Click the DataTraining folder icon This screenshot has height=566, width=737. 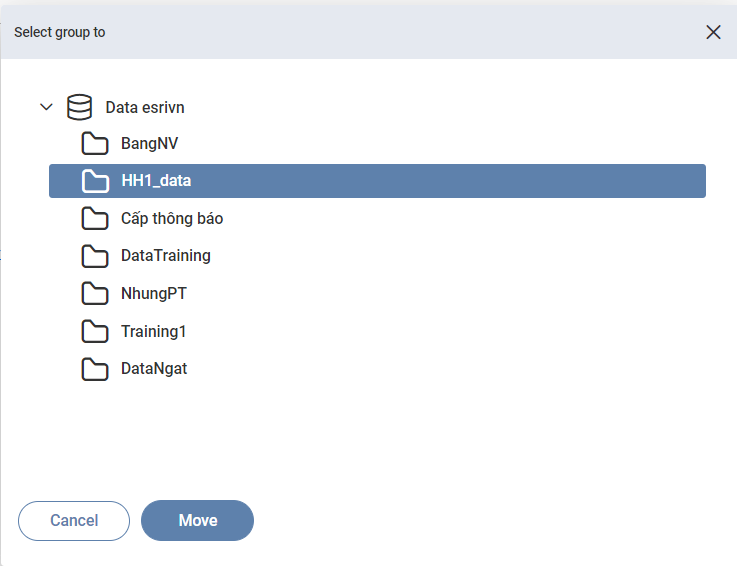[x=95, y=256]
